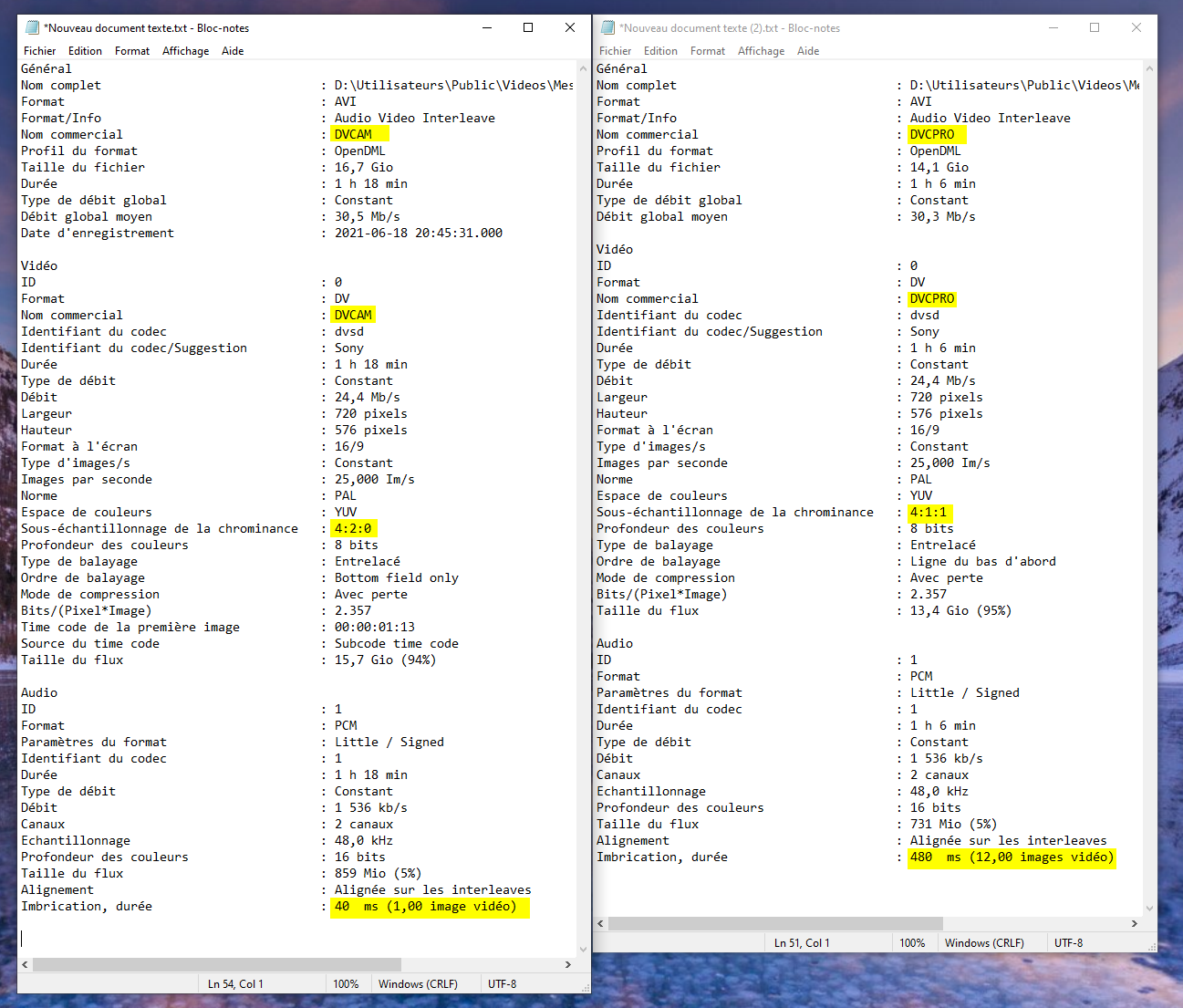The image size is (1183, 1008).
Task: Click 'Ln 51, Col 1' in right status bar
Action: (x=802, y=943)
